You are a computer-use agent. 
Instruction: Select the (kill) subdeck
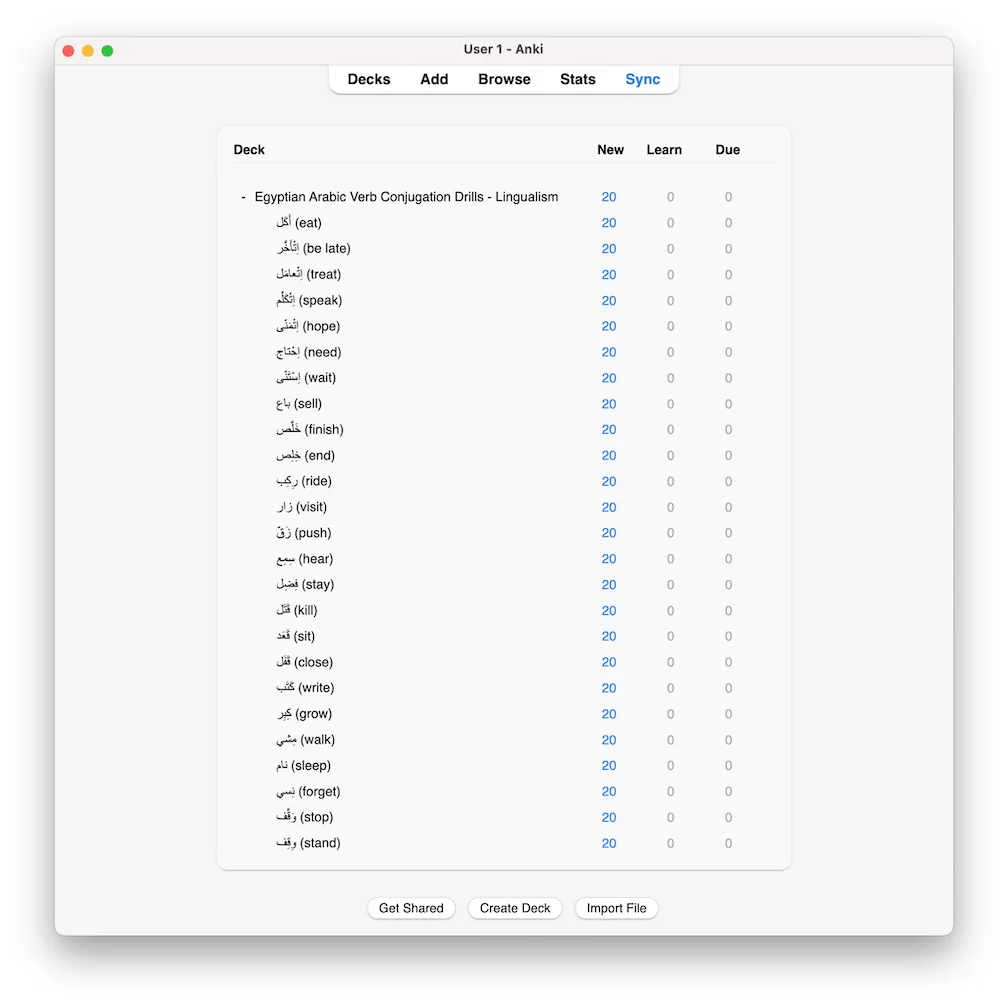296,610
